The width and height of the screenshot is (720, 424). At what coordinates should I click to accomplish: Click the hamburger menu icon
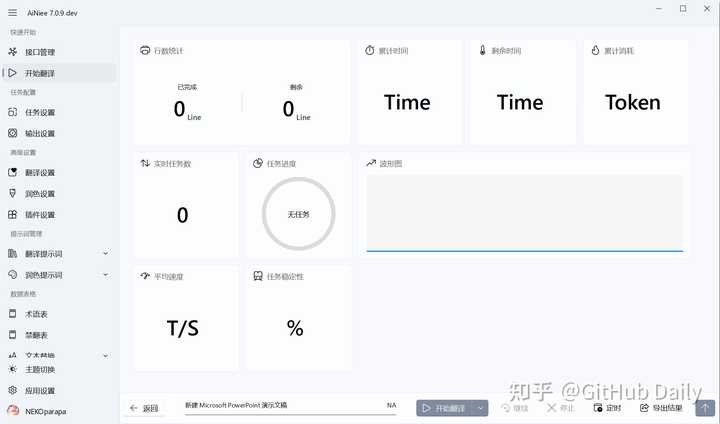(x=12, y=9)
